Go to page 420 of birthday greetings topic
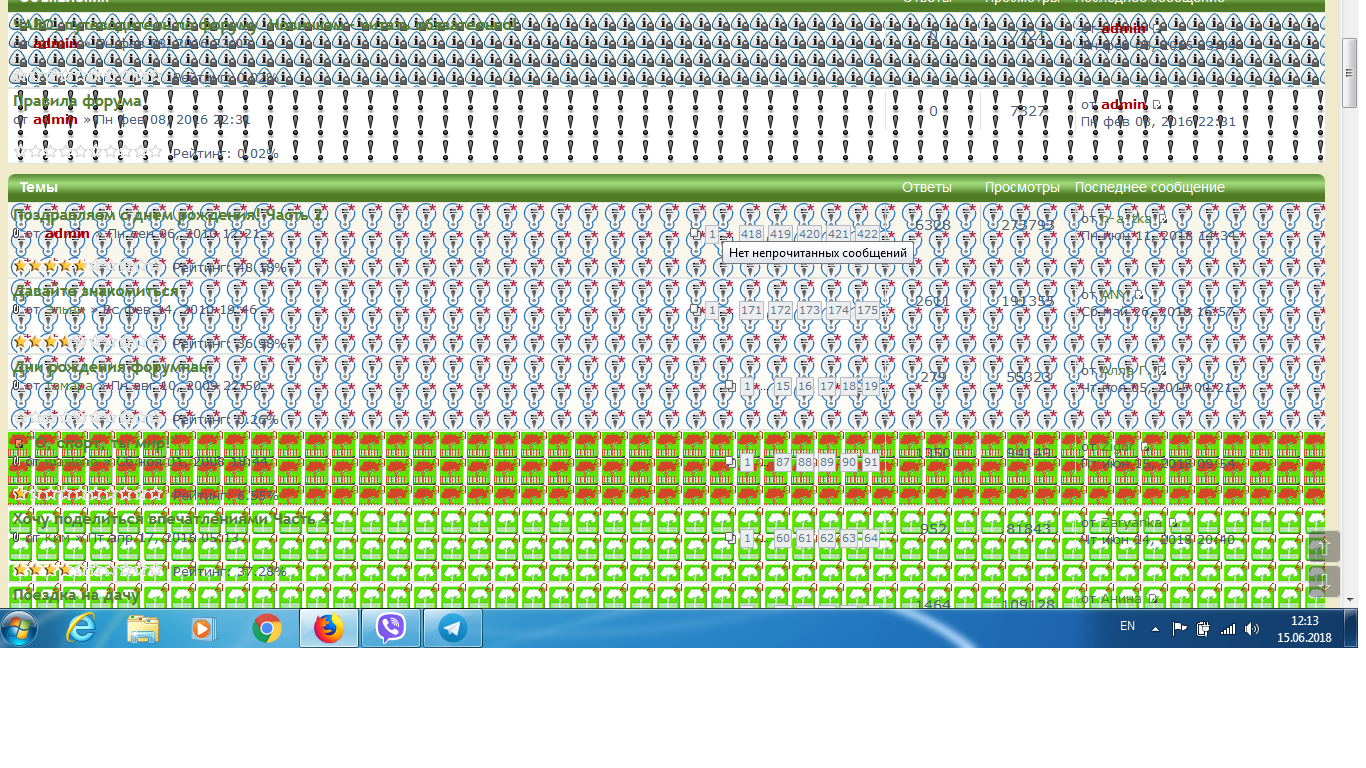1366x768 pixels. click(809, 234)
